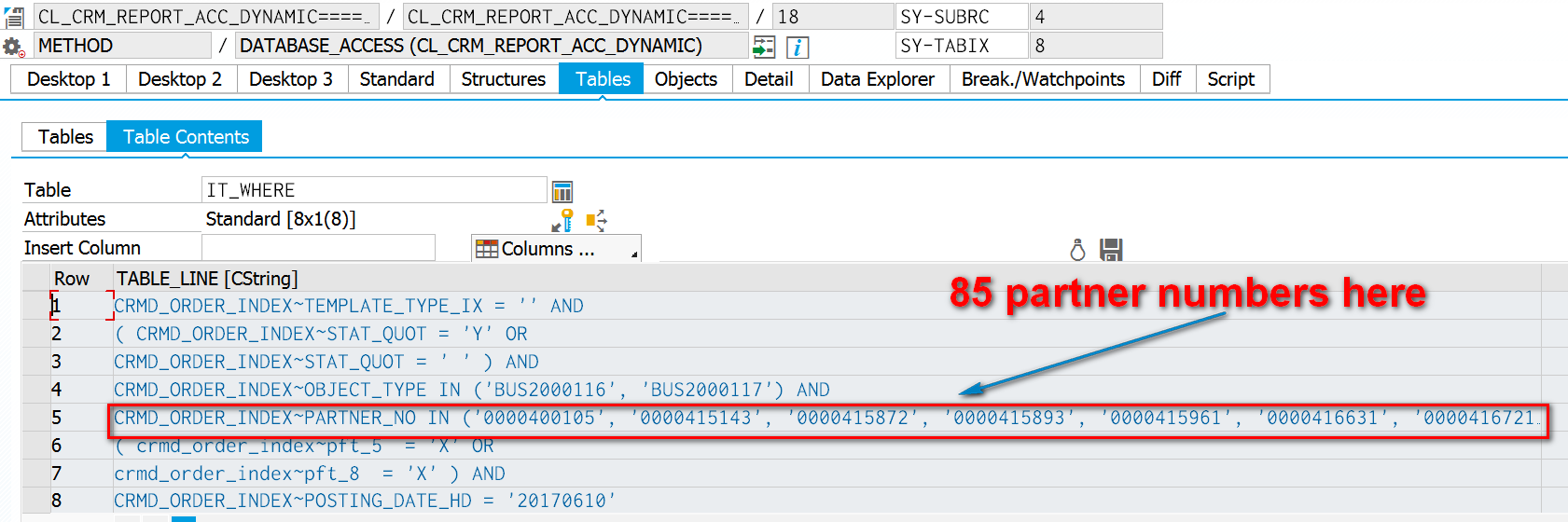The image size is (1568, 522).
Task: Open the blue information icon
Action: click(x=798, y=47)
